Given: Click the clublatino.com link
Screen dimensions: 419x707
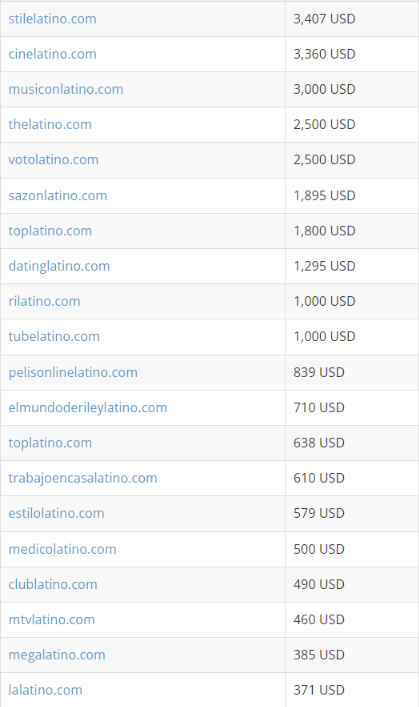Looking at the screenshot, I should (x=53, y=584).
